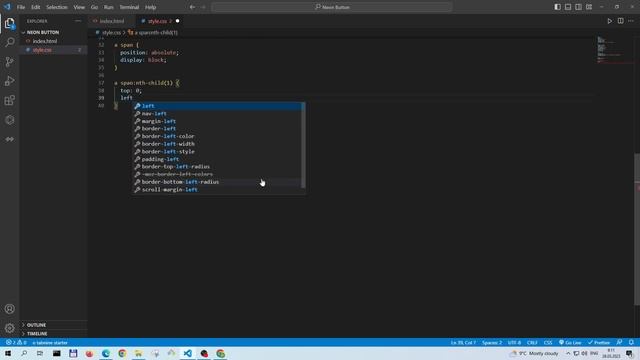
Task: Choose the 'border-left-color' suggestion
Action: click(218, 136)
